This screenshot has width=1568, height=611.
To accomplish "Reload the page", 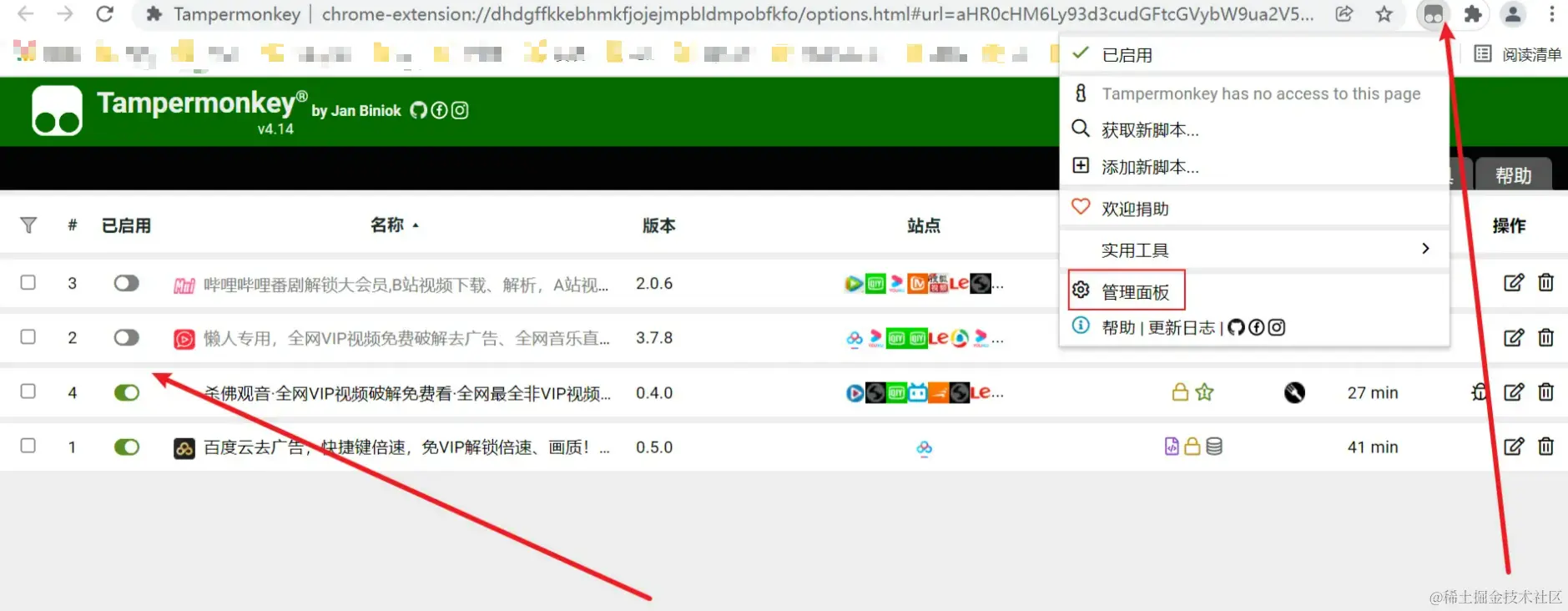I will click(104, 14).
